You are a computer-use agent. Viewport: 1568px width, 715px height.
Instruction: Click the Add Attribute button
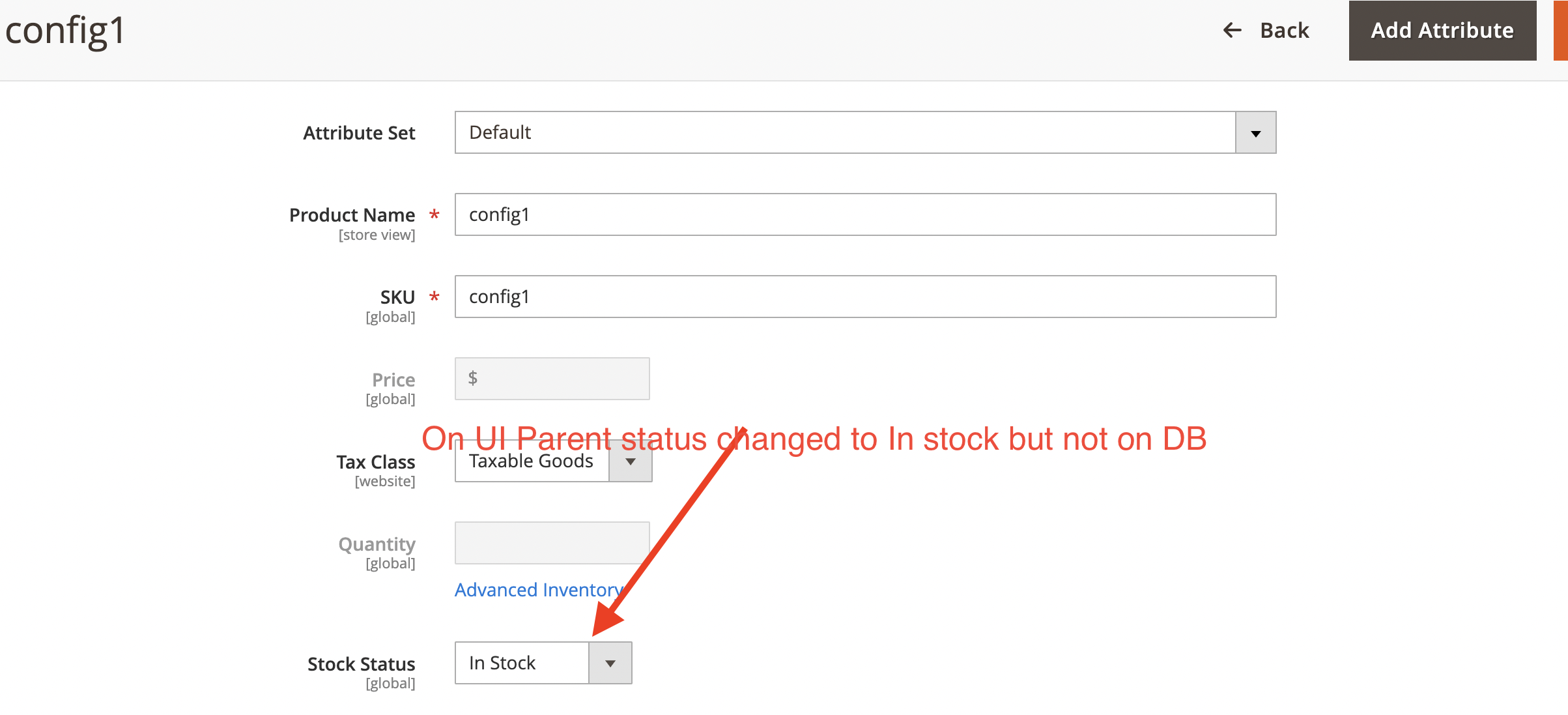click(x=1442, y=30)
